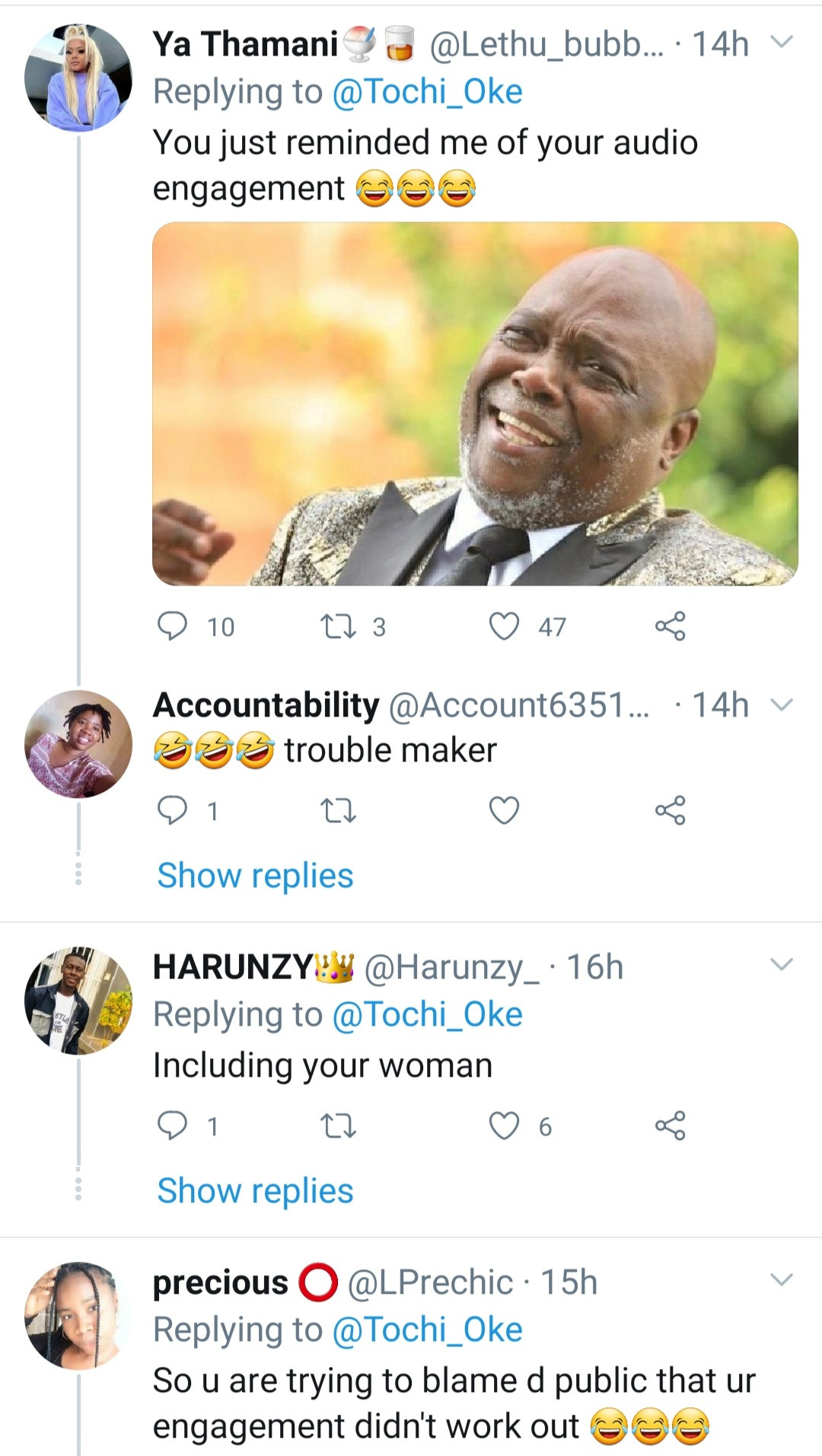Expand the options chevron on HARUNZY's tweet
822x1456 pixels.
coord(782,965)
